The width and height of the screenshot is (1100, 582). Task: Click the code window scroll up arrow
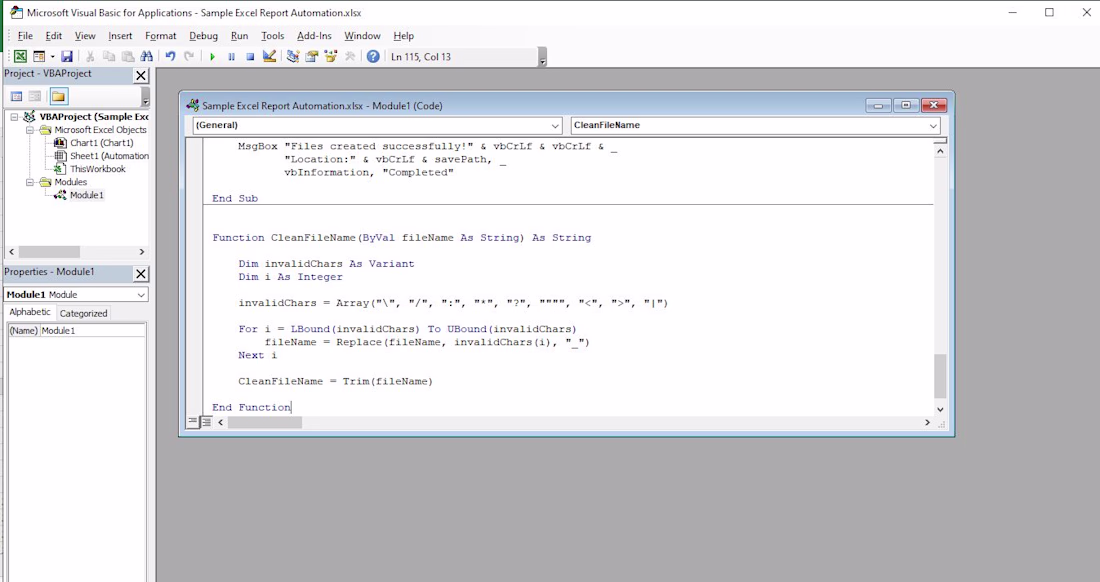click(940, 151)
